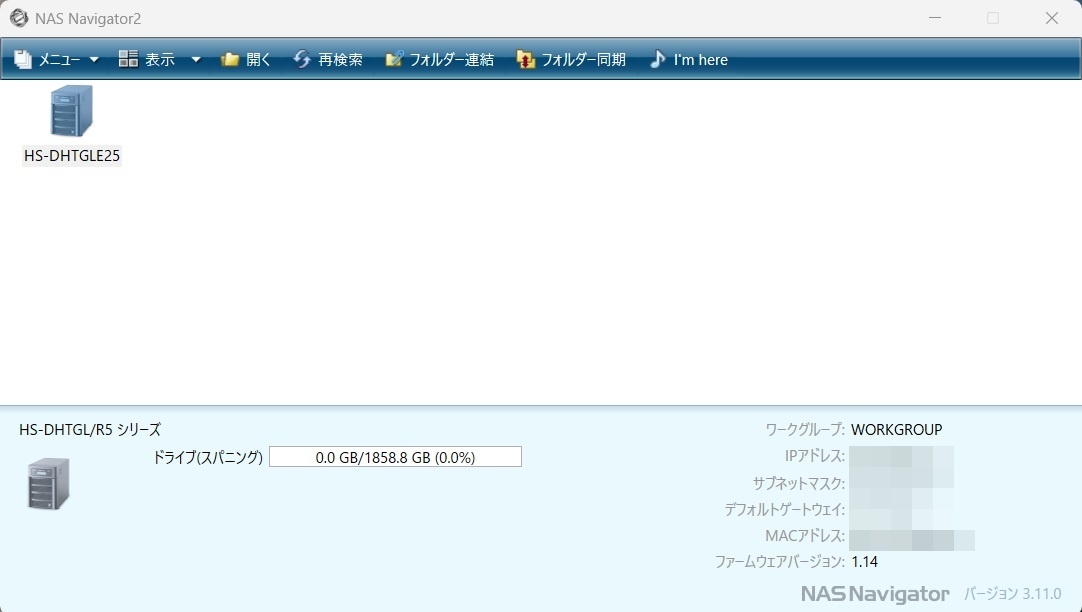The image size is (1082, 612).
Task: Click the 開く open button label
Action: (x=259, y=60)
